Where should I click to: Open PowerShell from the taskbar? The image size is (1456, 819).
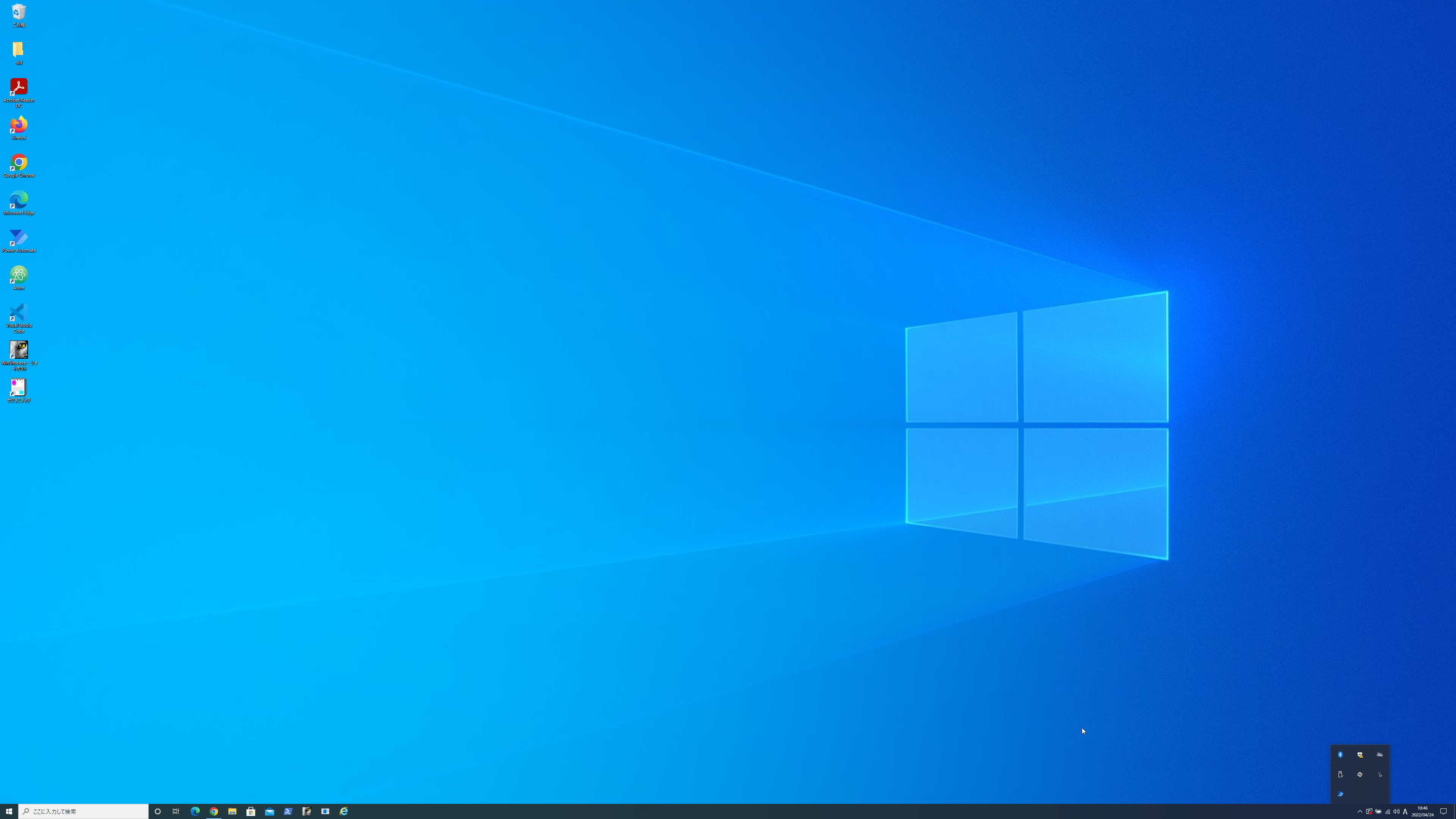coord(288,812)
